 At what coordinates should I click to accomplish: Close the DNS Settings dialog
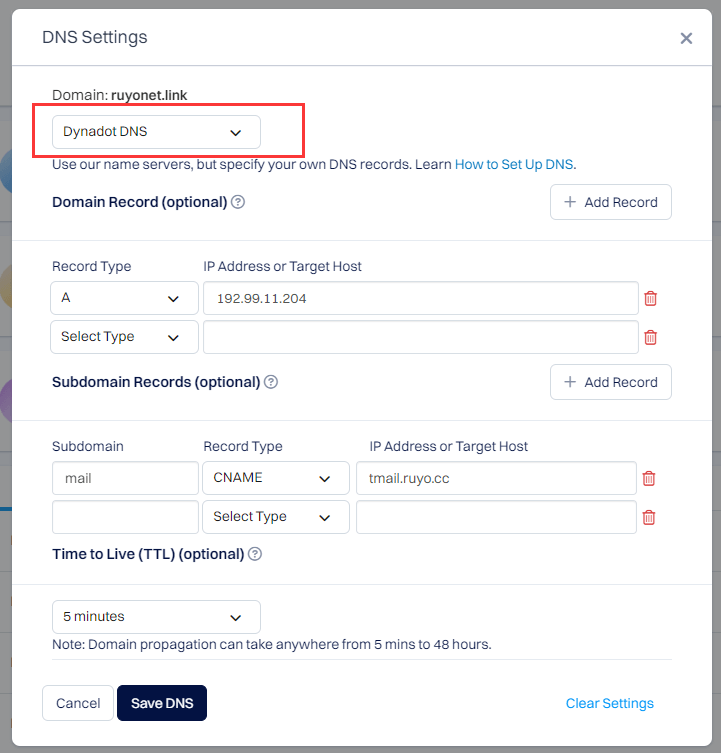[686, 38]
